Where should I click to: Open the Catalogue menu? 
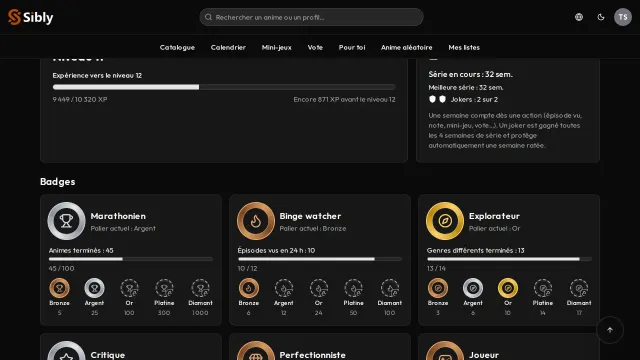tap(177, 47)
